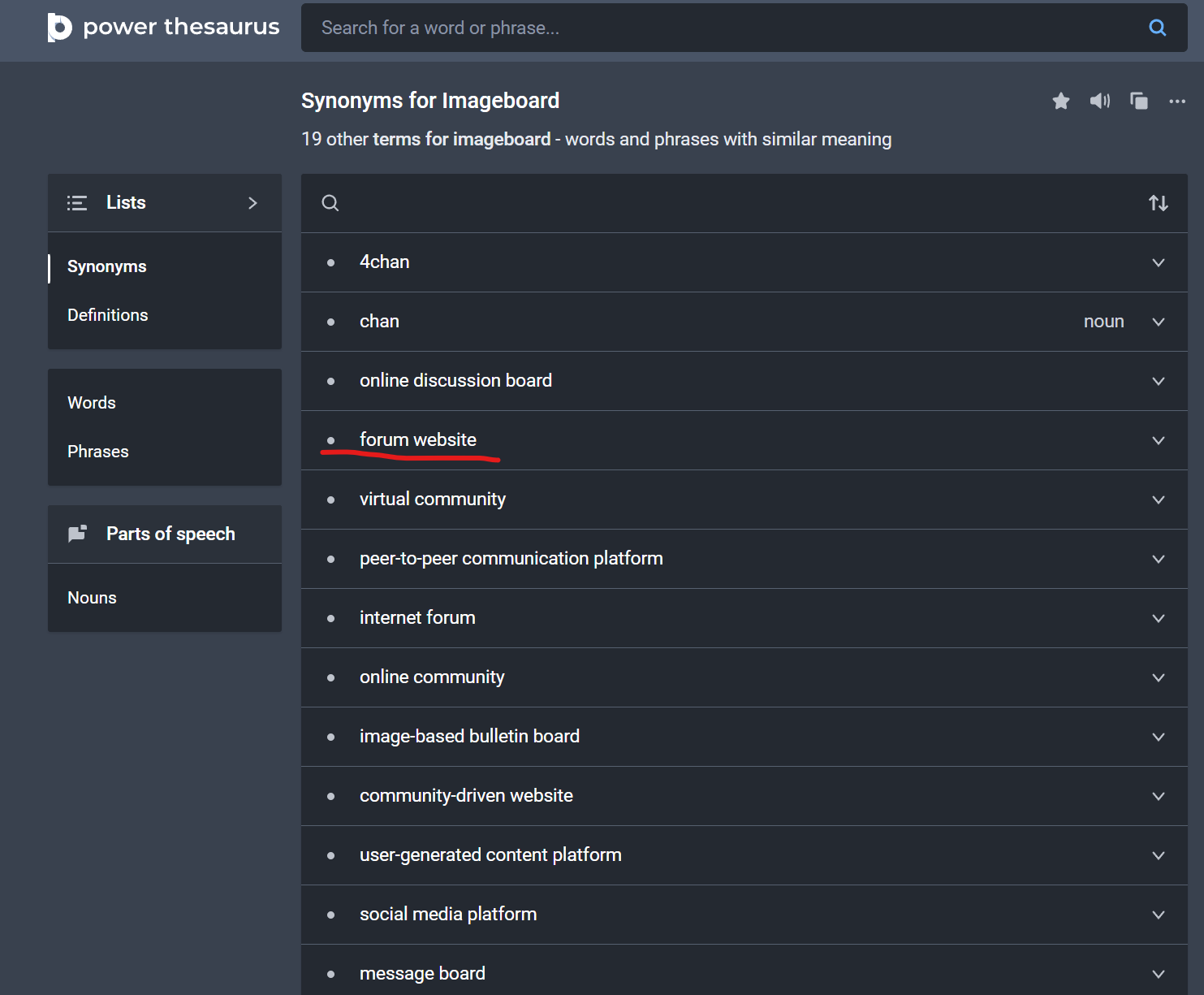Viewport: 1204px width, 995px height.
Task: Switch to the Definitions tab
Action: (x=108, y=315)
